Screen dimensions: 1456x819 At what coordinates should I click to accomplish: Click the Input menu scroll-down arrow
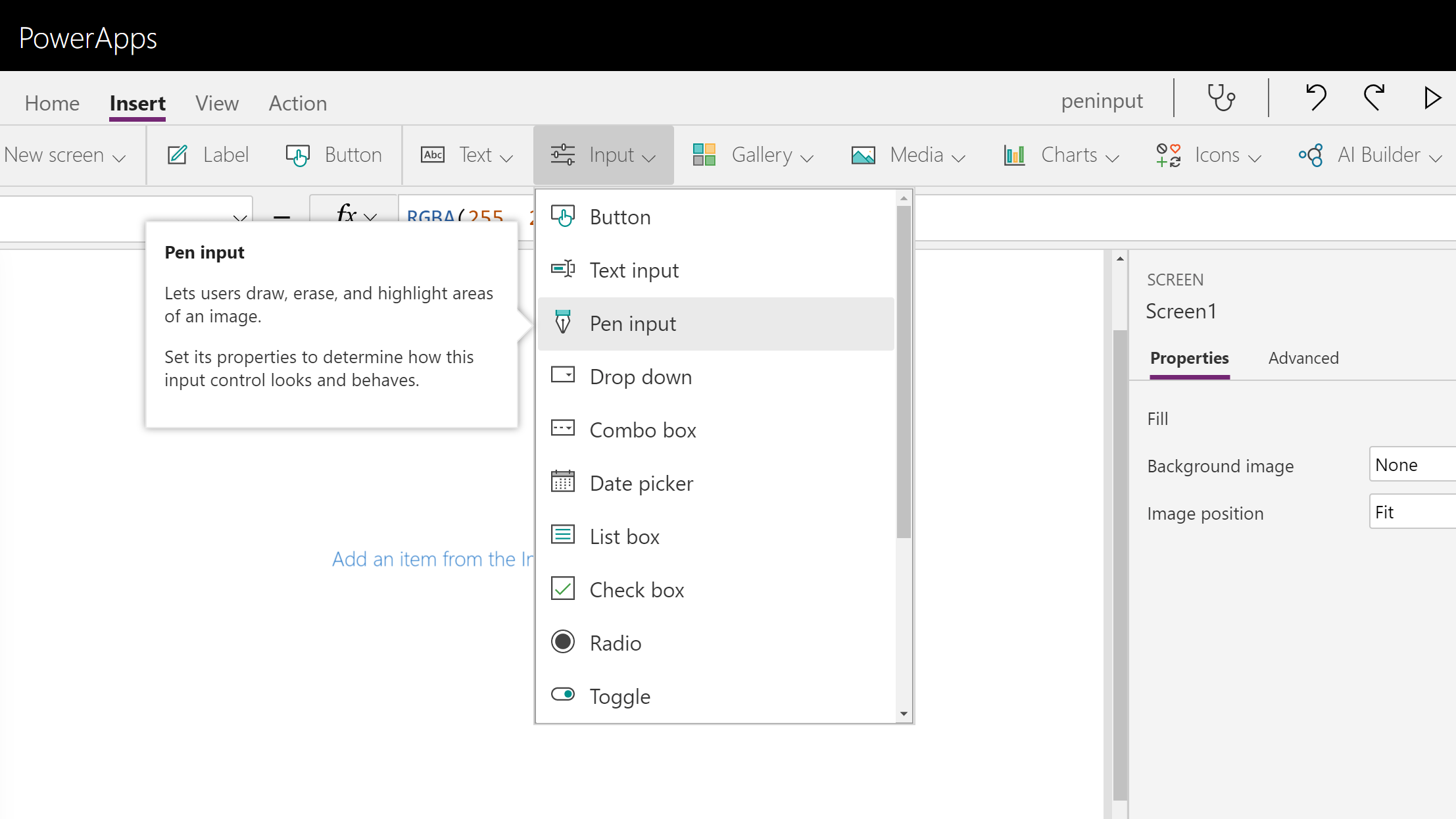point(904,714)
